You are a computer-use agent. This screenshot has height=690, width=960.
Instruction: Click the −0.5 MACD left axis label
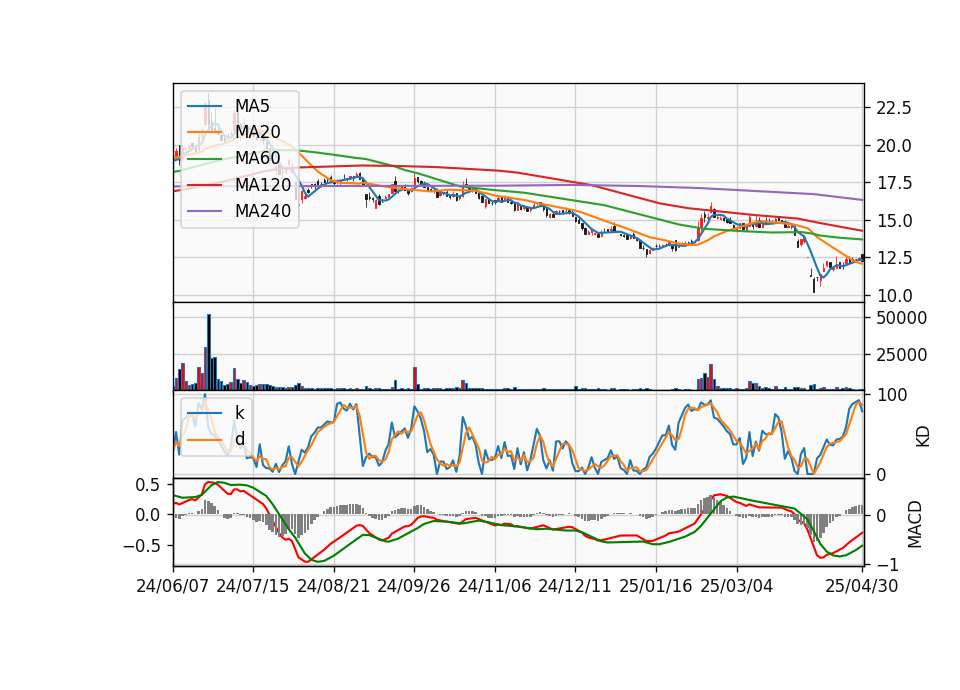point(141,546)
